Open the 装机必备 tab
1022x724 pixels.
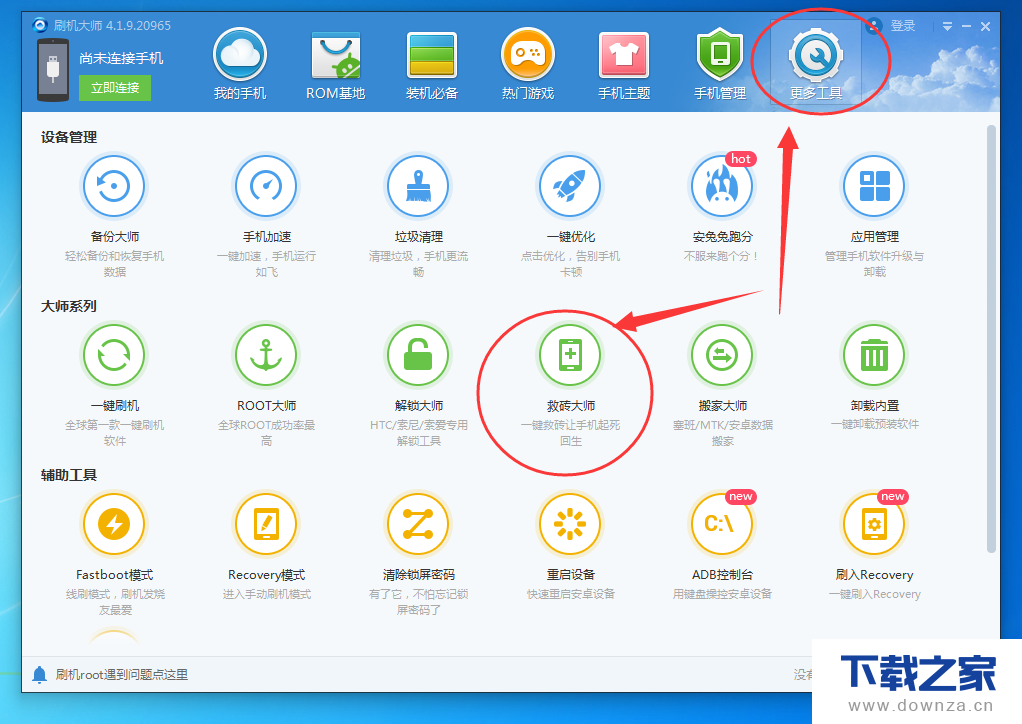(x=431, y=64)
